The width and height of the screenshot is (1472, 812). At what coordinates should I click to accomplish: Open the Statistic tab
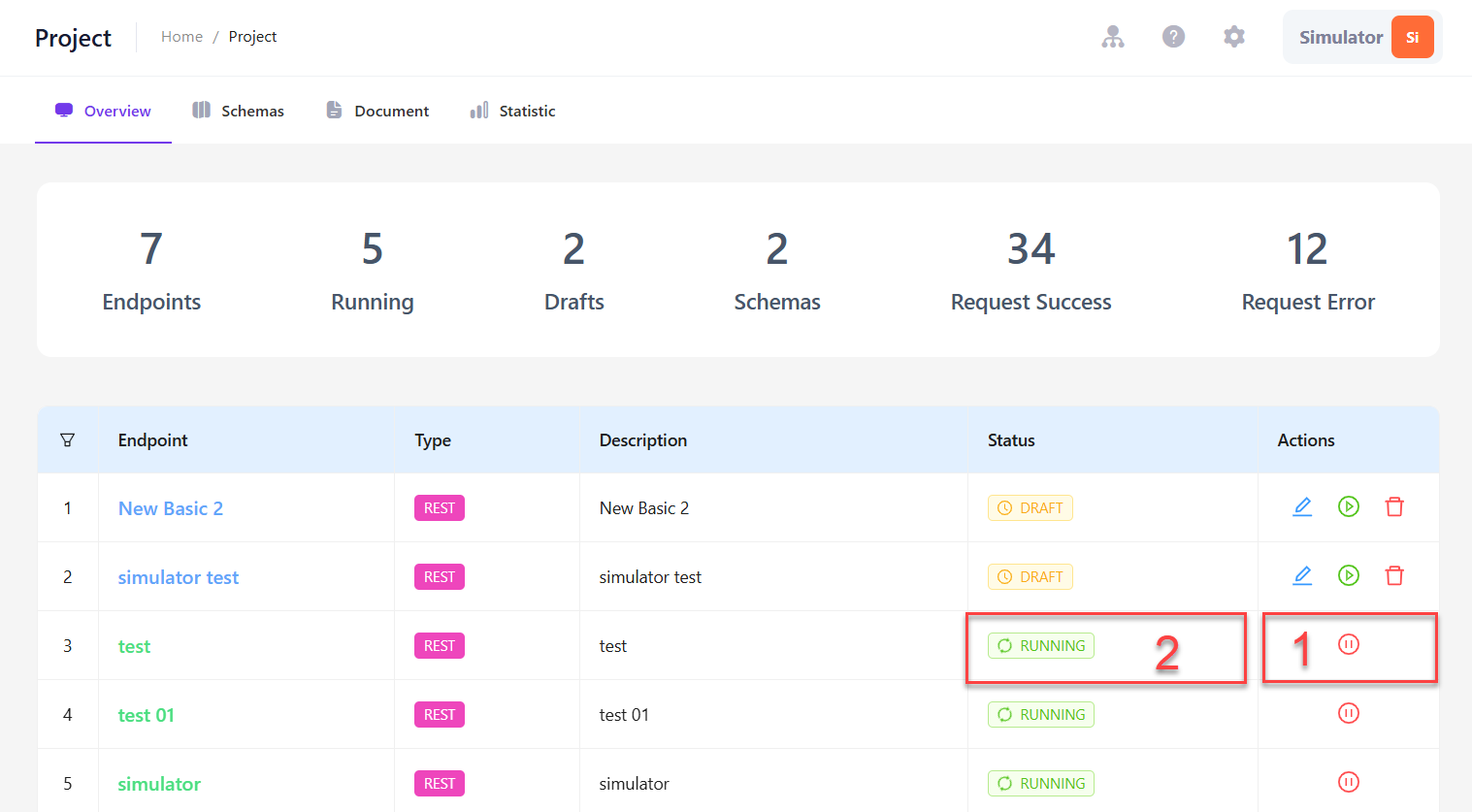(512, 111)
